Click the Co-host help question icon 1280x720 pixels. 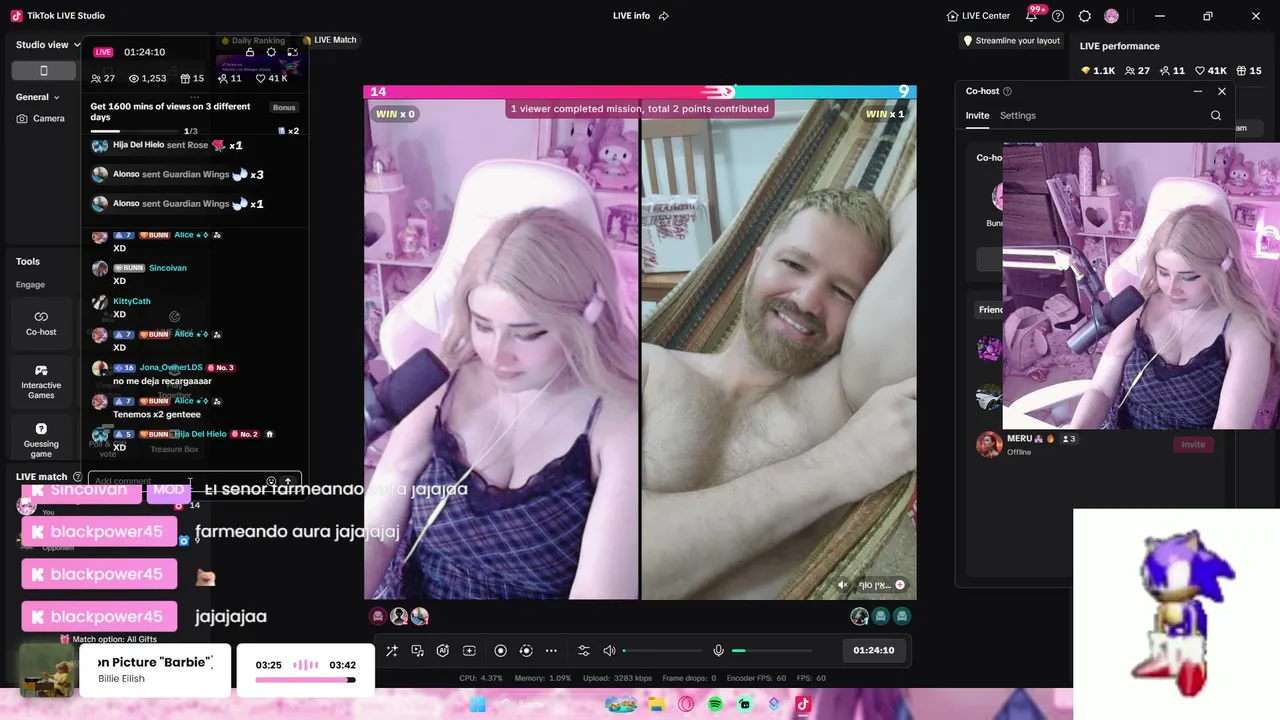(x=1007, y=91)
